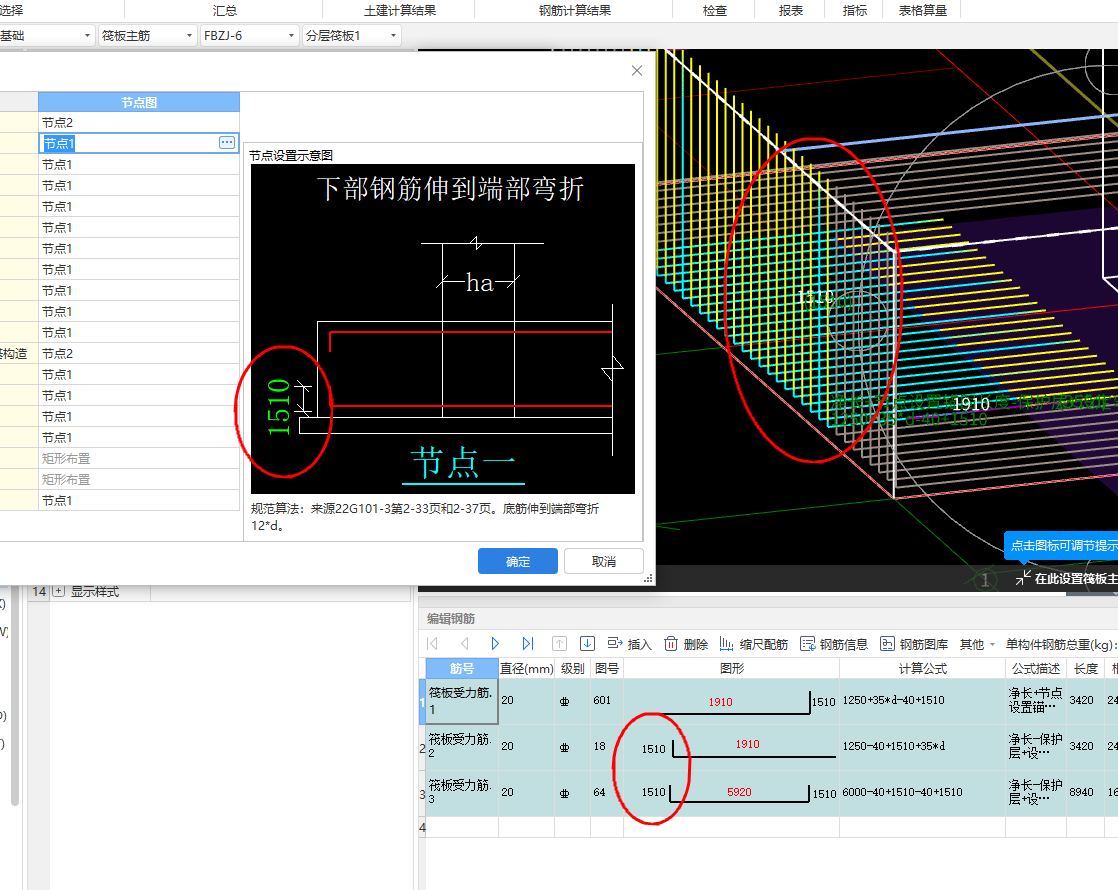Open 钢筋图库 rebar library
This screenshot has height=890, width=1118.
pyautogui.click(x=914, y=644)
